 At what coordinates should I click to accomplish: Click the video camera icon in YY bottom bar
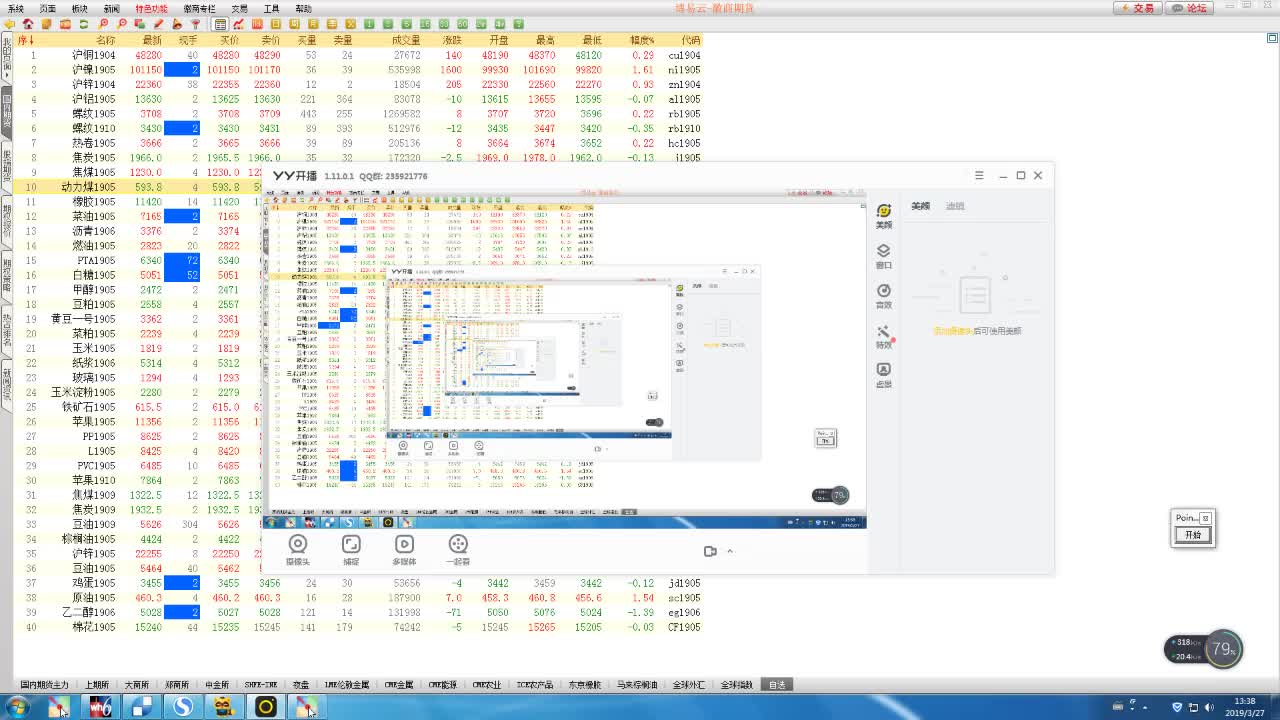(x=710, y=551)
